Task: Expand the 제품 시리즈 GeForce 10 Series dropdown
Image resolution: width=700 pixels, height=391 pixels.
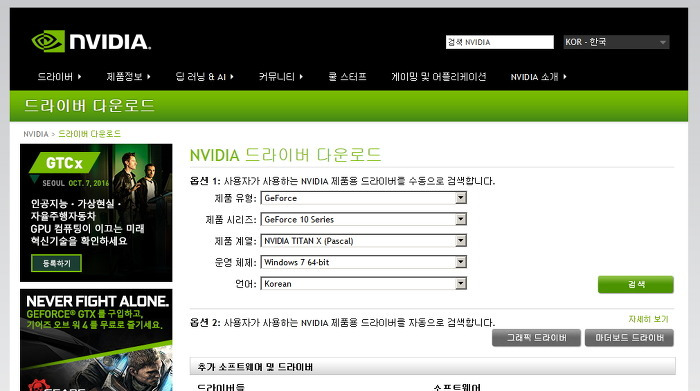Action: [363, 219]
